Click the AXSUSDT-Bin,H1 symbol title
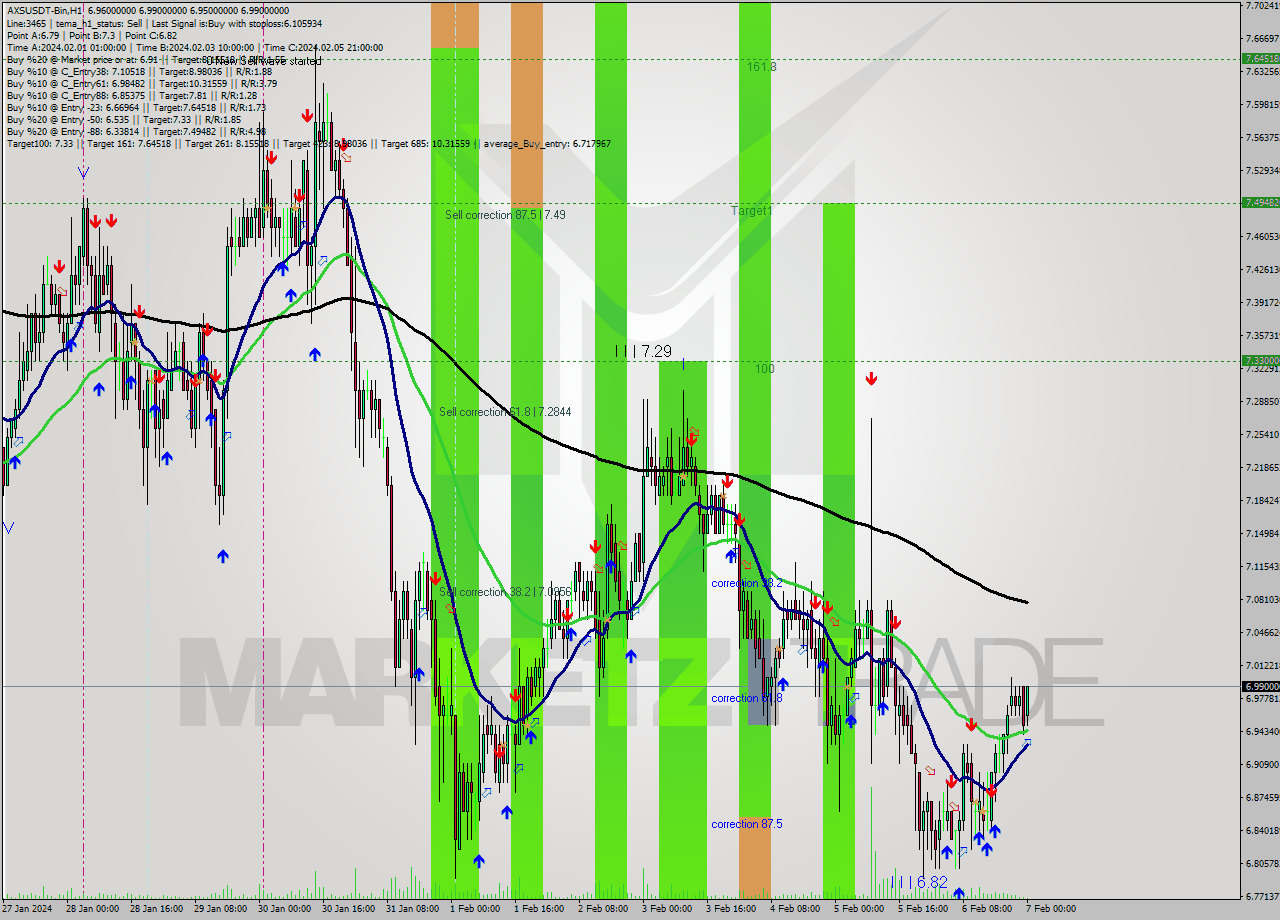Viewport: 1280px width, 920px height. pos(44,10)
